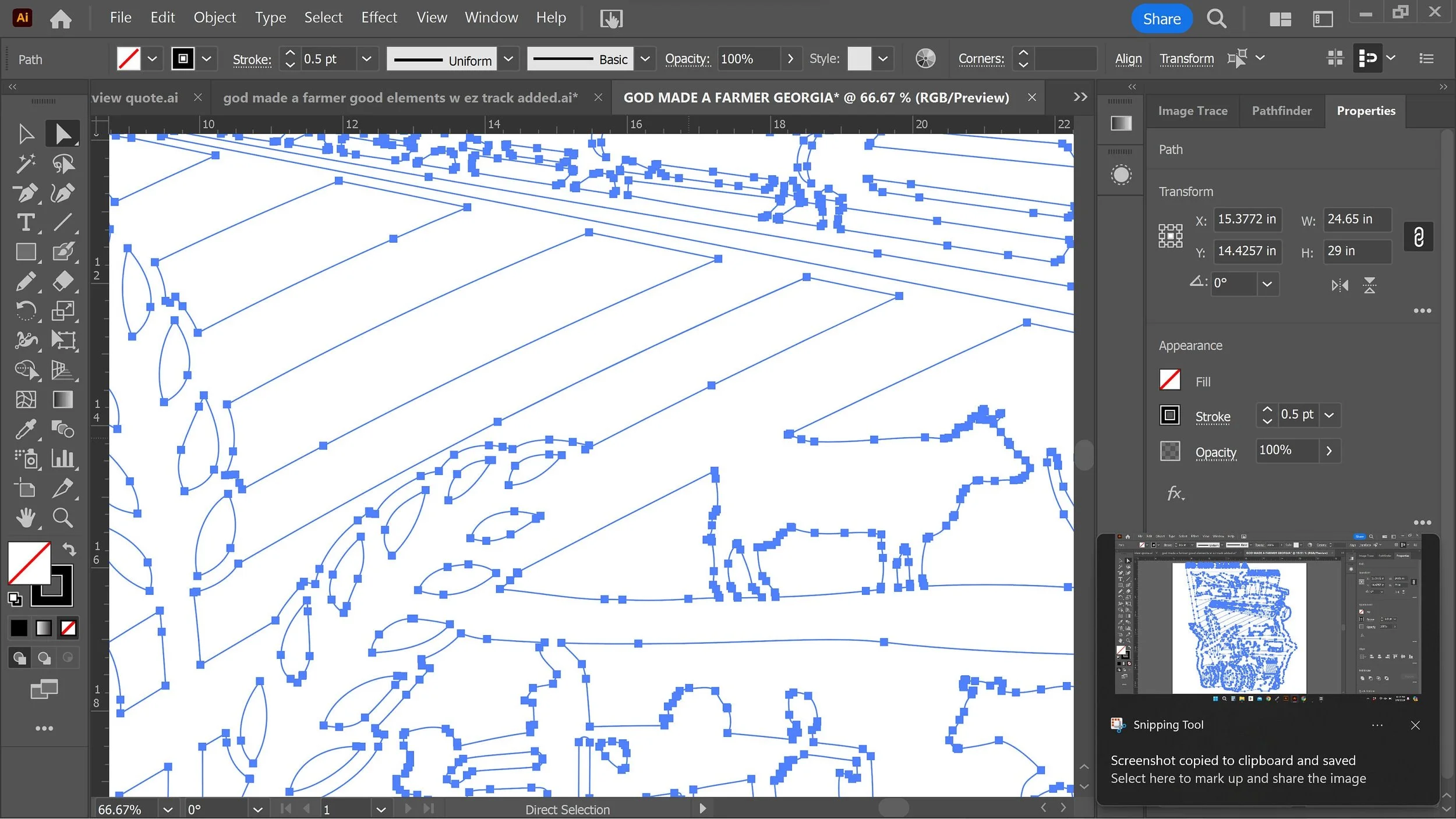Click the Recolor Artwork color wheel icon

click(925, 59)
